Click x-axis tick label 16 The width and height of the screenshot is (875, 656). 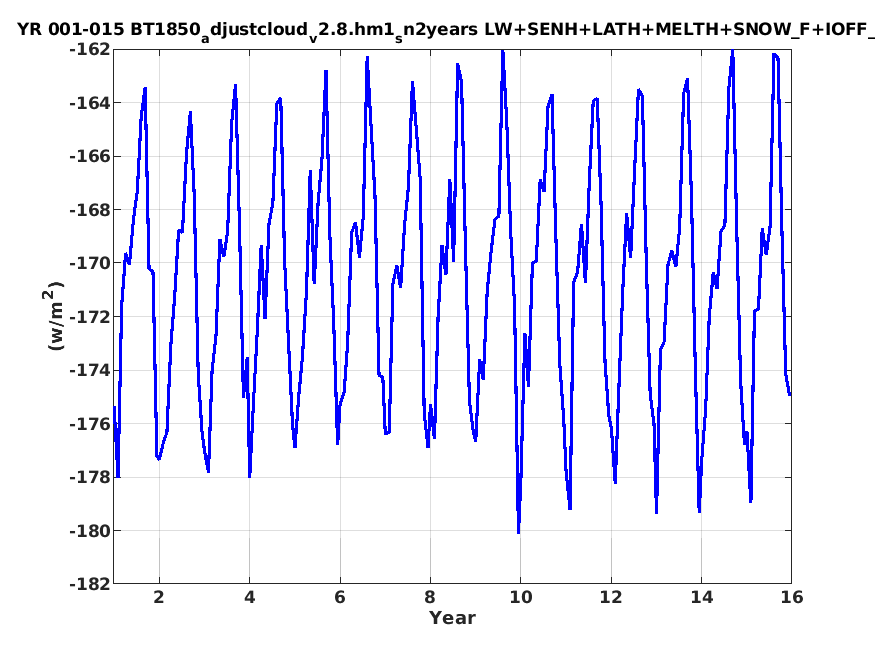(792, 597)
